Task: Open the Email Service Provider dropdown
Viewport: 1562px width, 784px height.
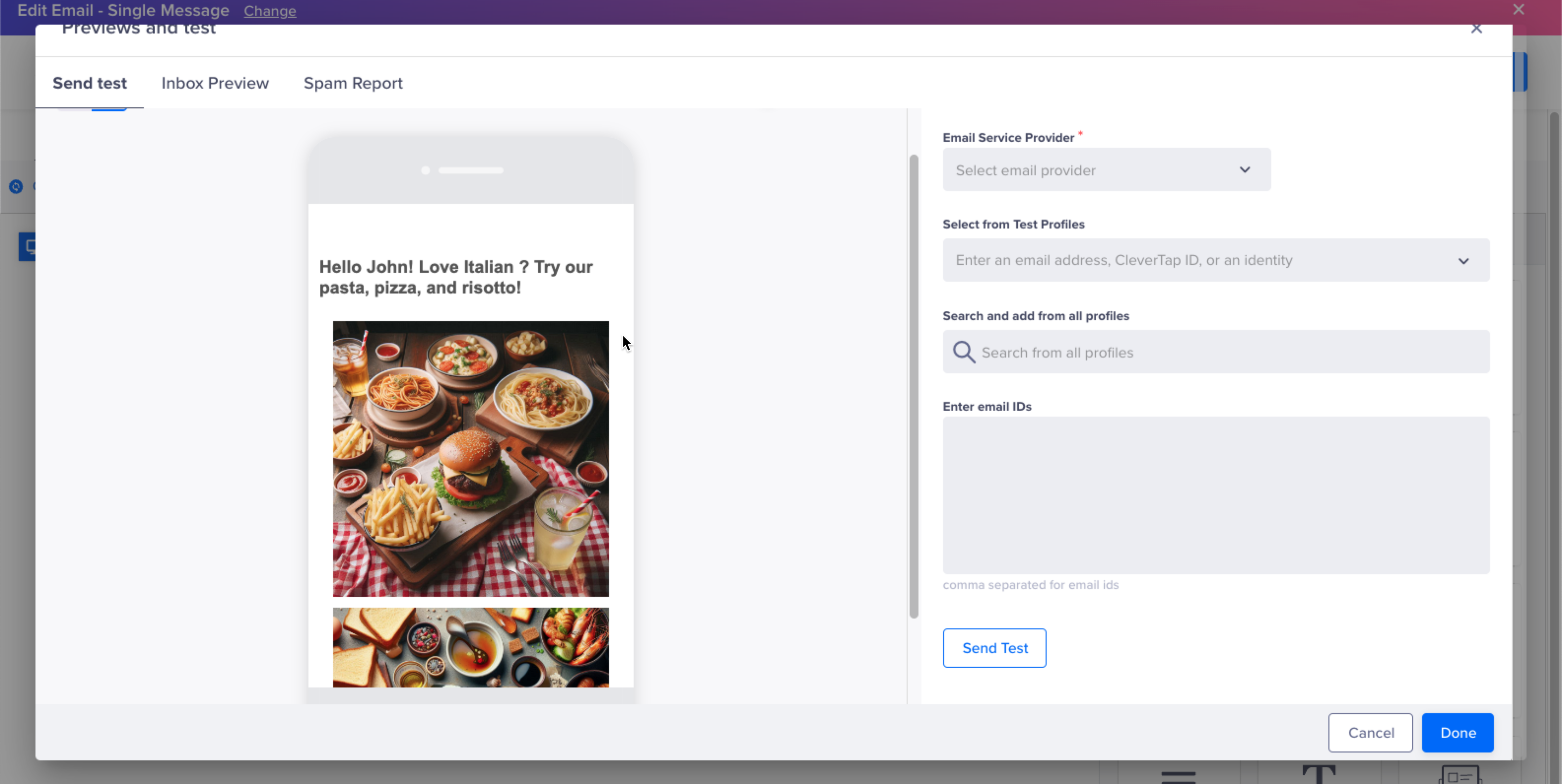Action: [x=1105, y=170]
